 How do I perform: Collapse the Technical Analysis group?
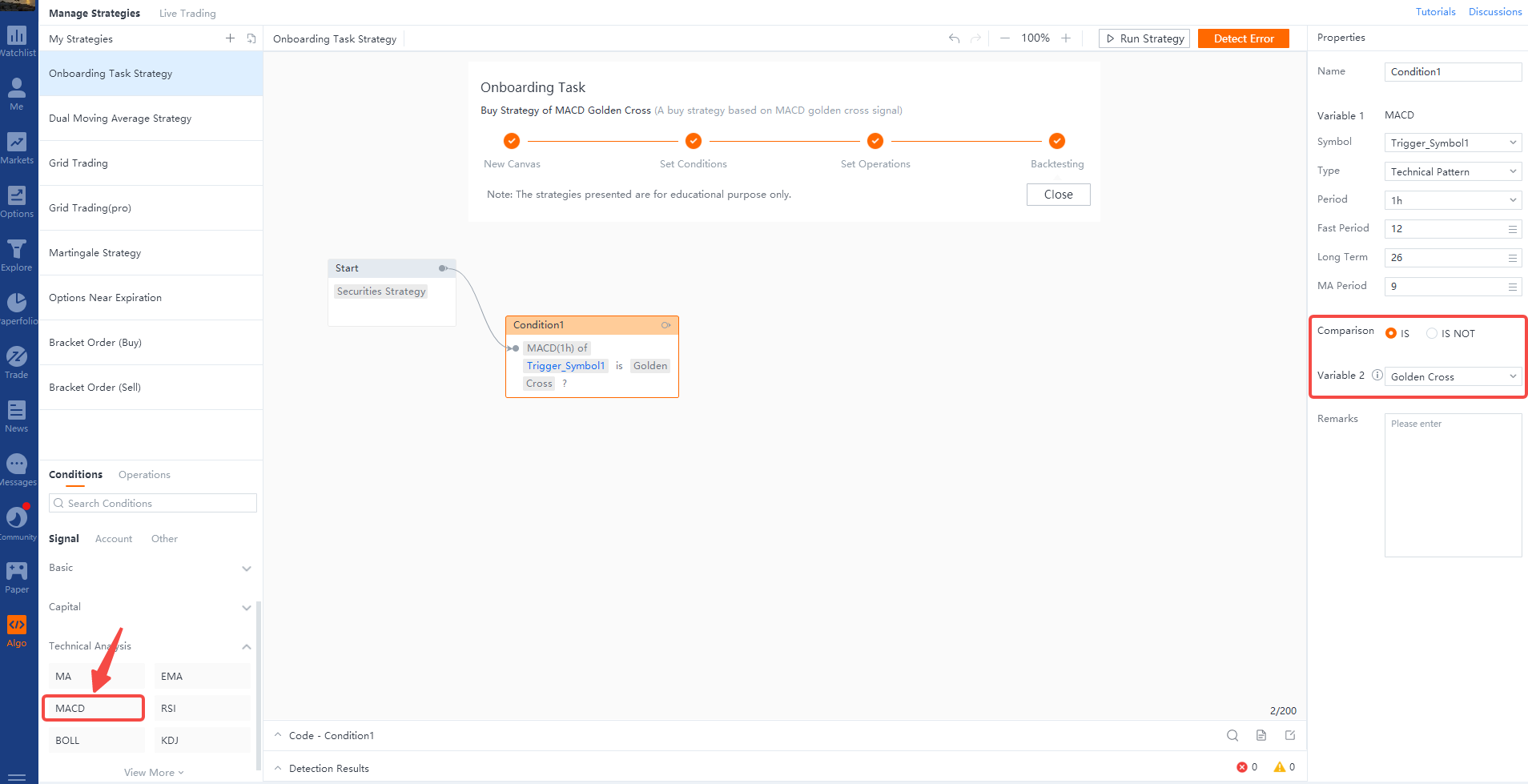[x=247, y=646]
